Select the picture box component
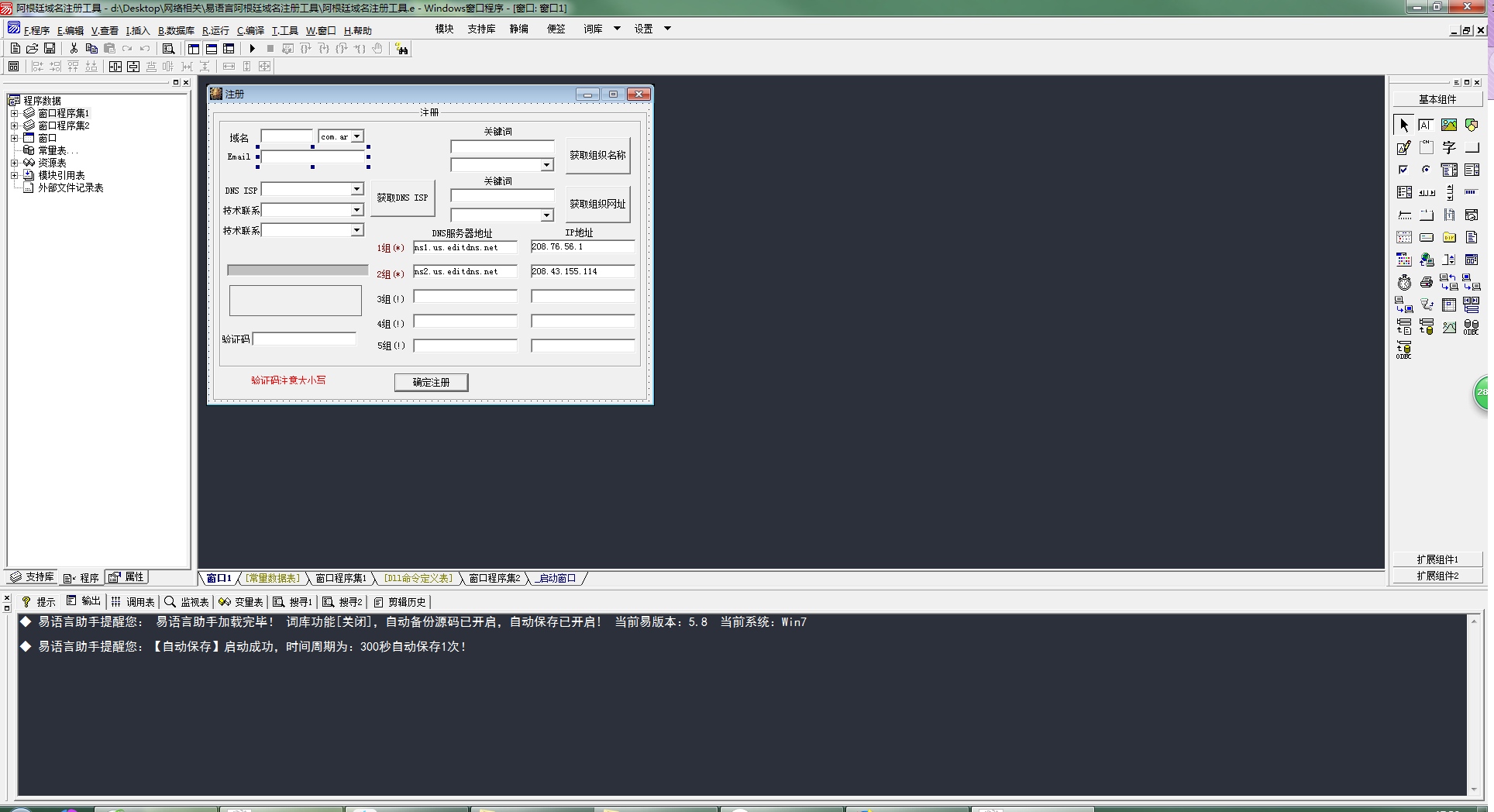 point(1448,125)
